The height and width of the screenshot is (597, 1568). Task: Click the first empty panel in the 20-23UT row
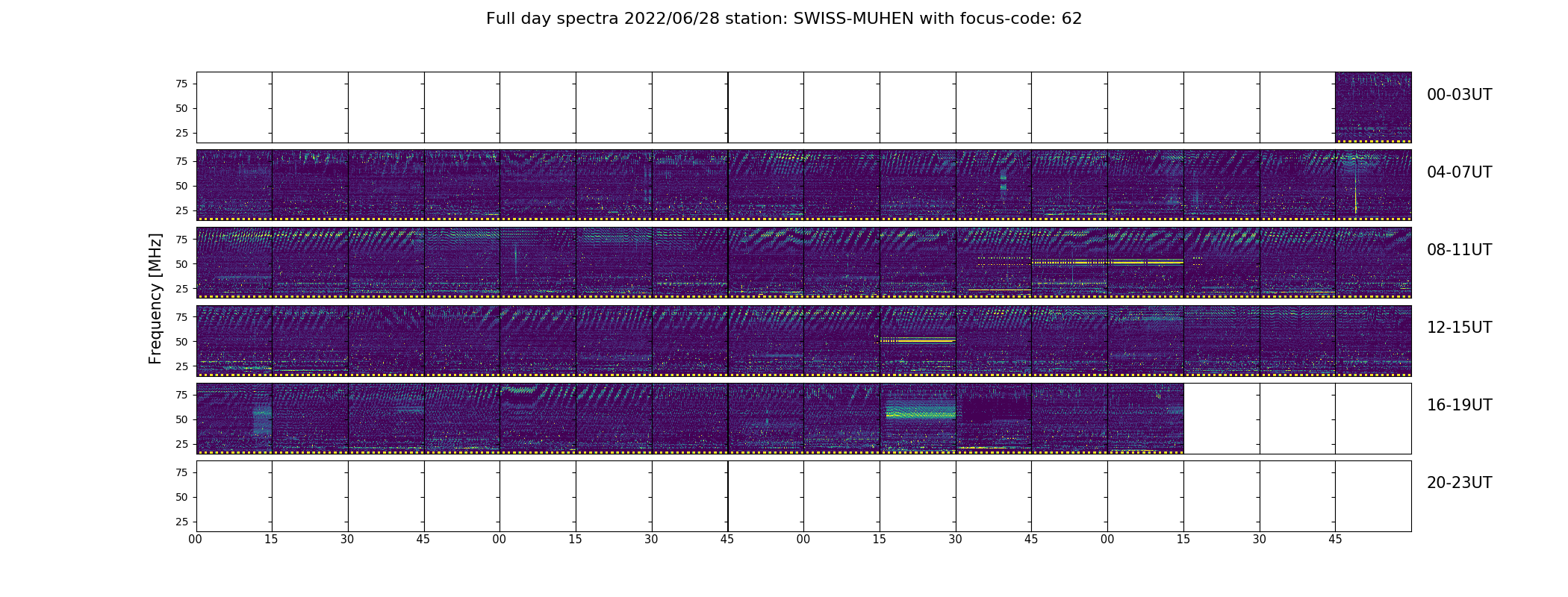[x=234, y=496]
